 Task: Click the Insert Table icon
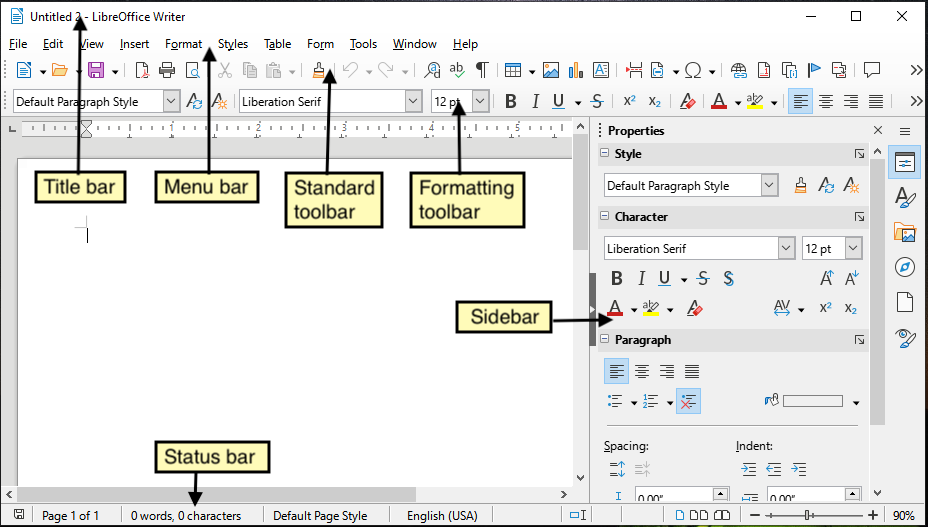pos(512,70)
